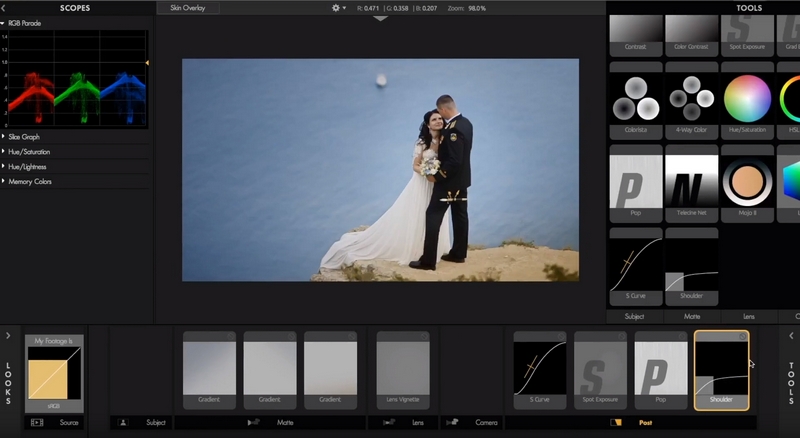Expand the Hue/Lightness scope

click(x=28, y=167)
